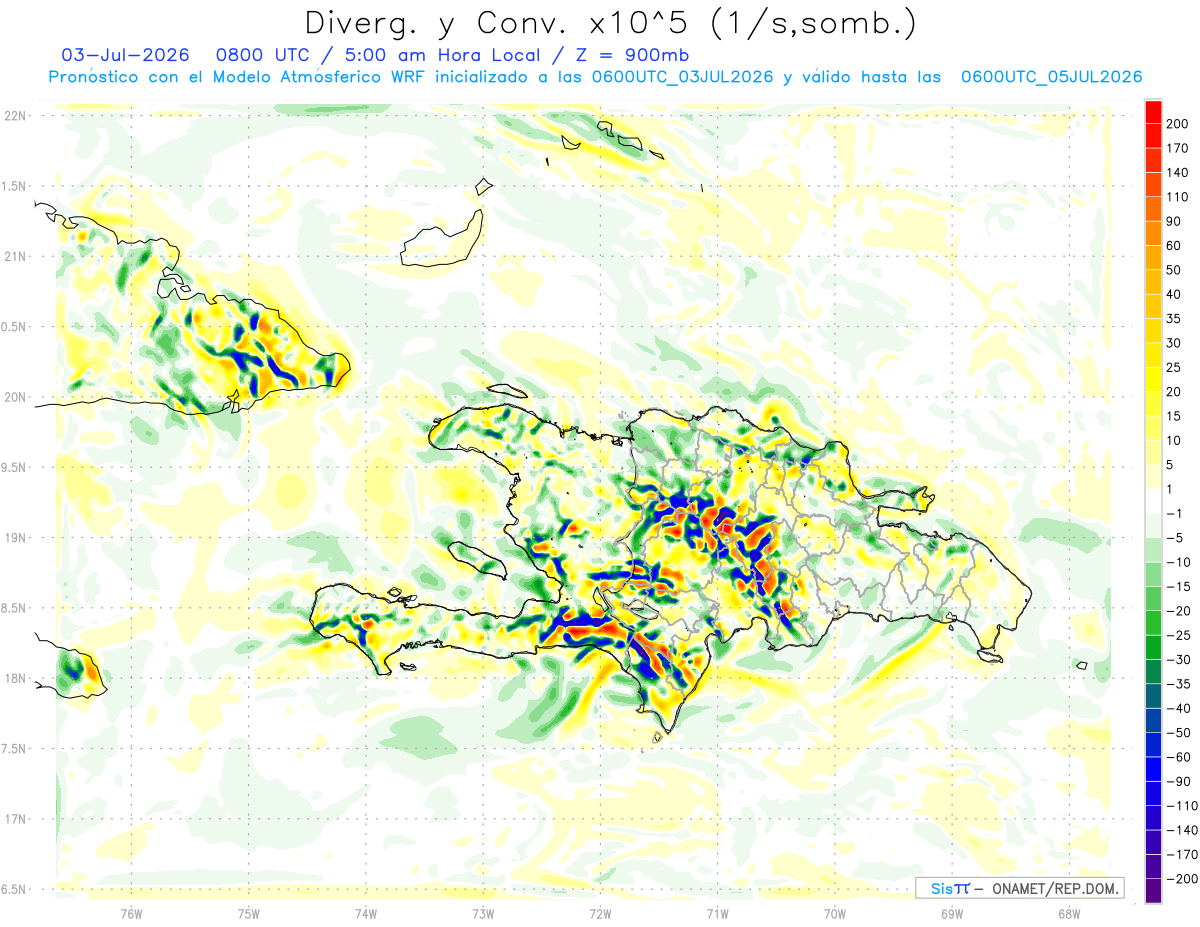Click the "71W" longitude axis label
The height and width of the screenshot is (927, 1200).
tap(717, 913)
